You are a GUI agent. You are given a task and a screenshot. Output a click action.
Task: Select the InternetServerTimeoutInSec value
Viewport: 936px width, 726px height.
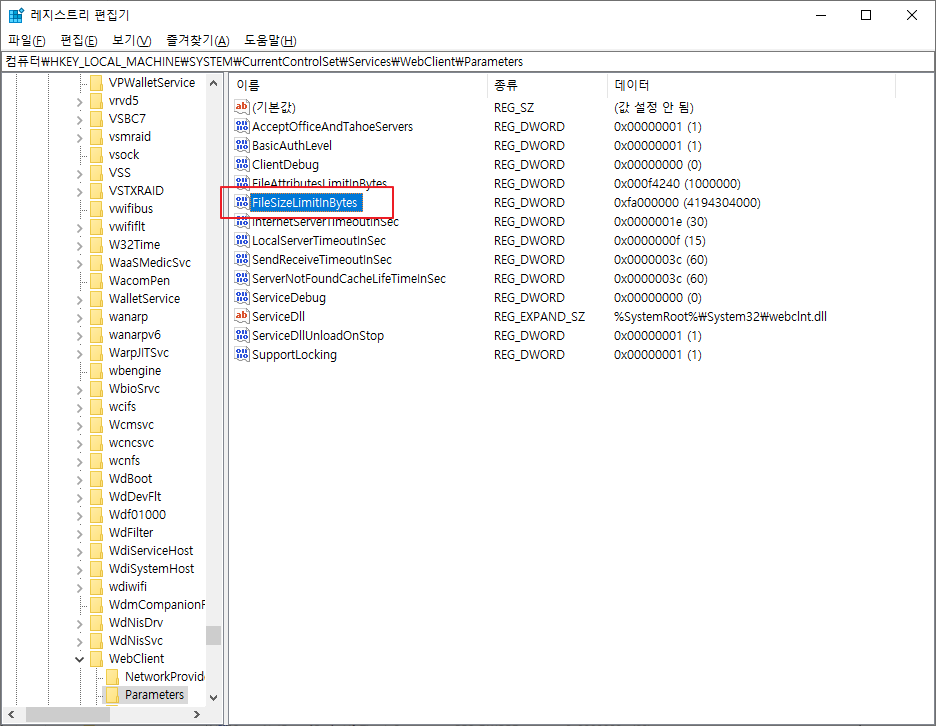point(325,222)
